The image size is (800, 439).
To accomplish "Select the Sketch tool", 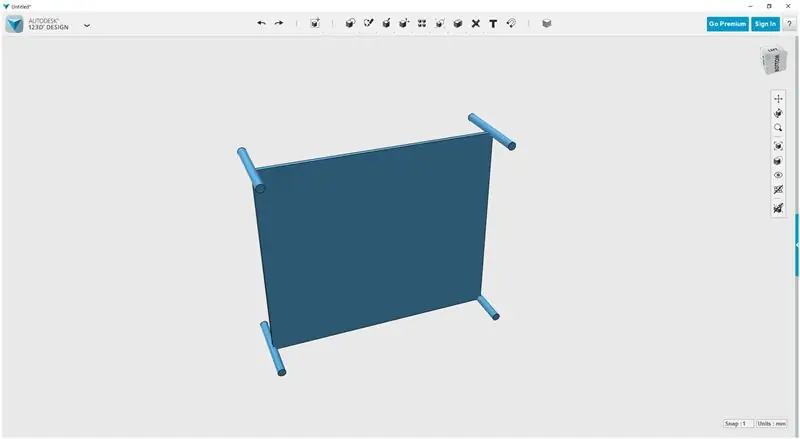I will (368, 23).
